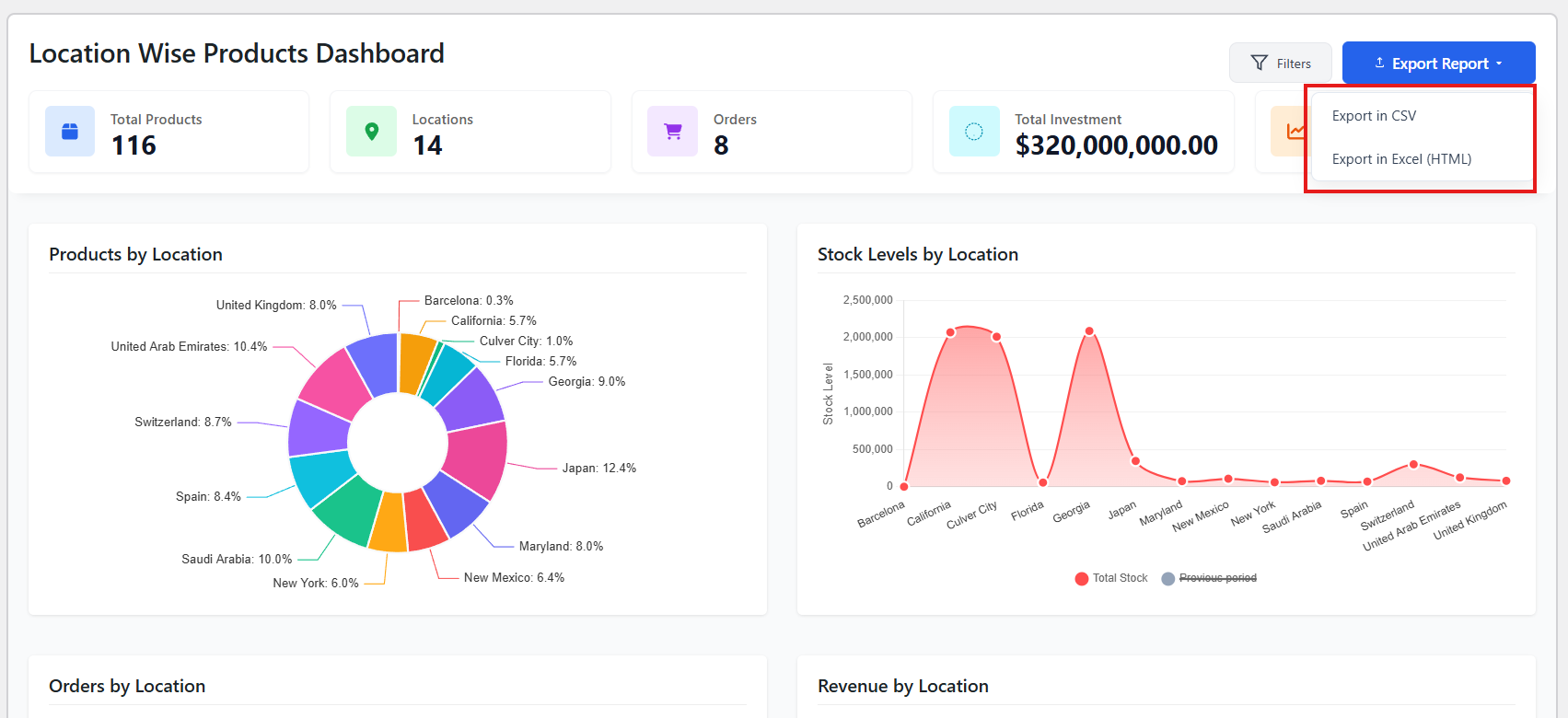The height and width of the screenshot is (718, 1568).
Task: Click the Total Products box icon
Action: [70, 132]
